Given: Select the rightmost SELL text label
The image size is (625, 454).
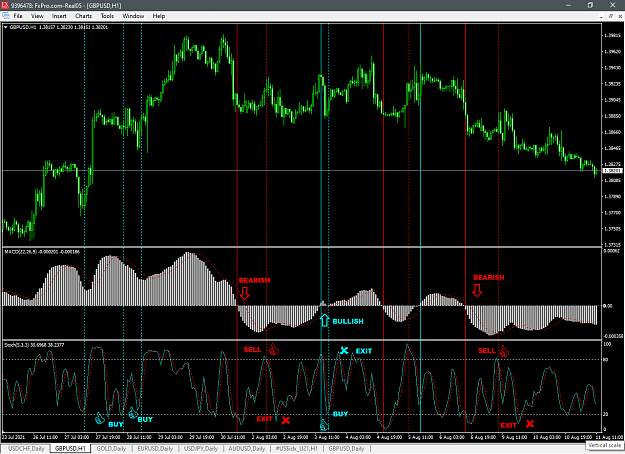Looking at the screenshot, I should (x=487, y=350).
